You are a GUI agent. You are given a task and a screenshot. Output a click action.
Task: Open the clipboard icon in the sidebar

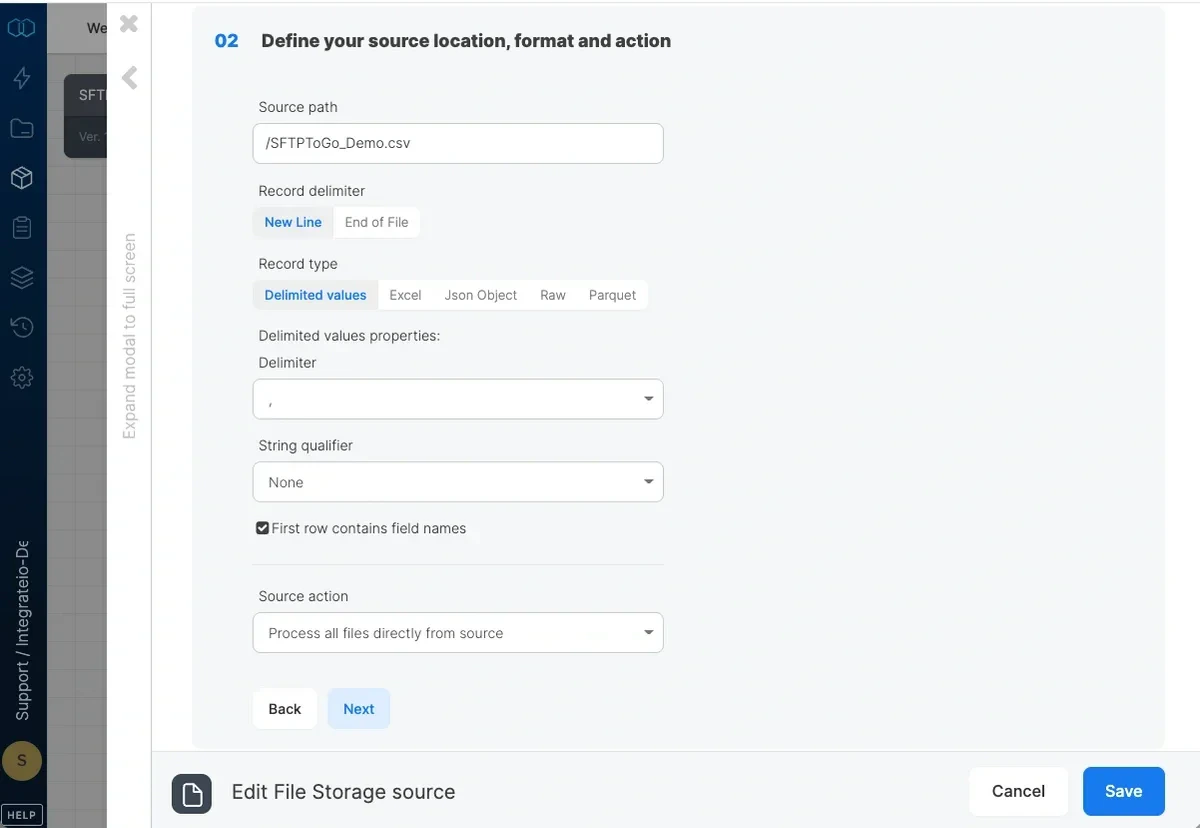click(22, 227)
